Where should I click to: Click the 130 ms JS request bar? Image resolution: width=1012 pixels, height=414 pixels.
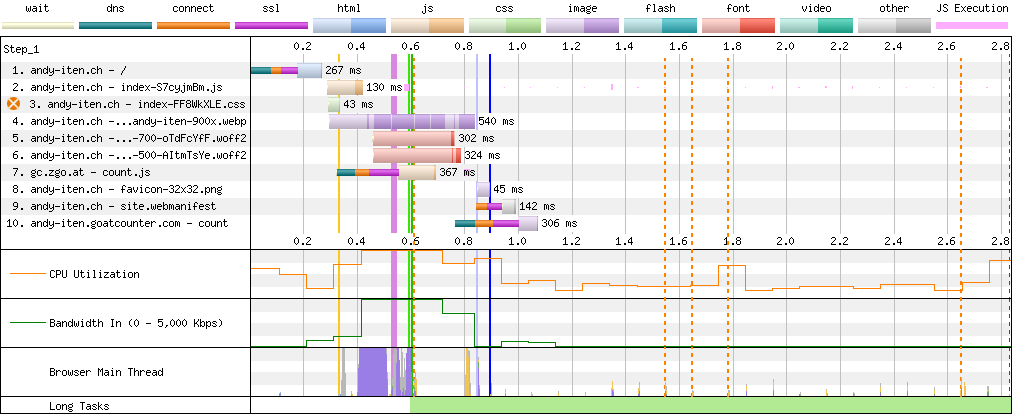(345, 87)
